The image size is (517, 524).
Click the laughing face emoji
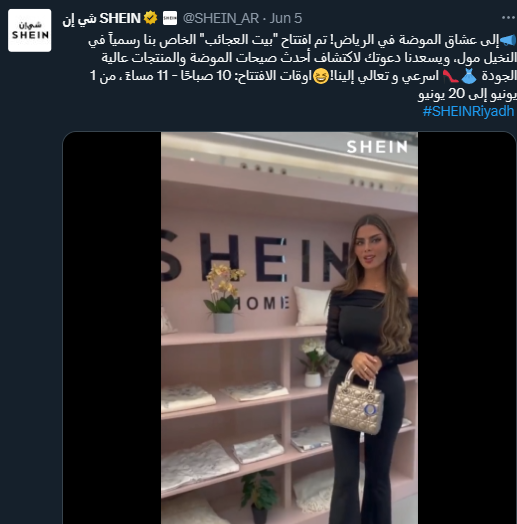(x=321, y=77)
